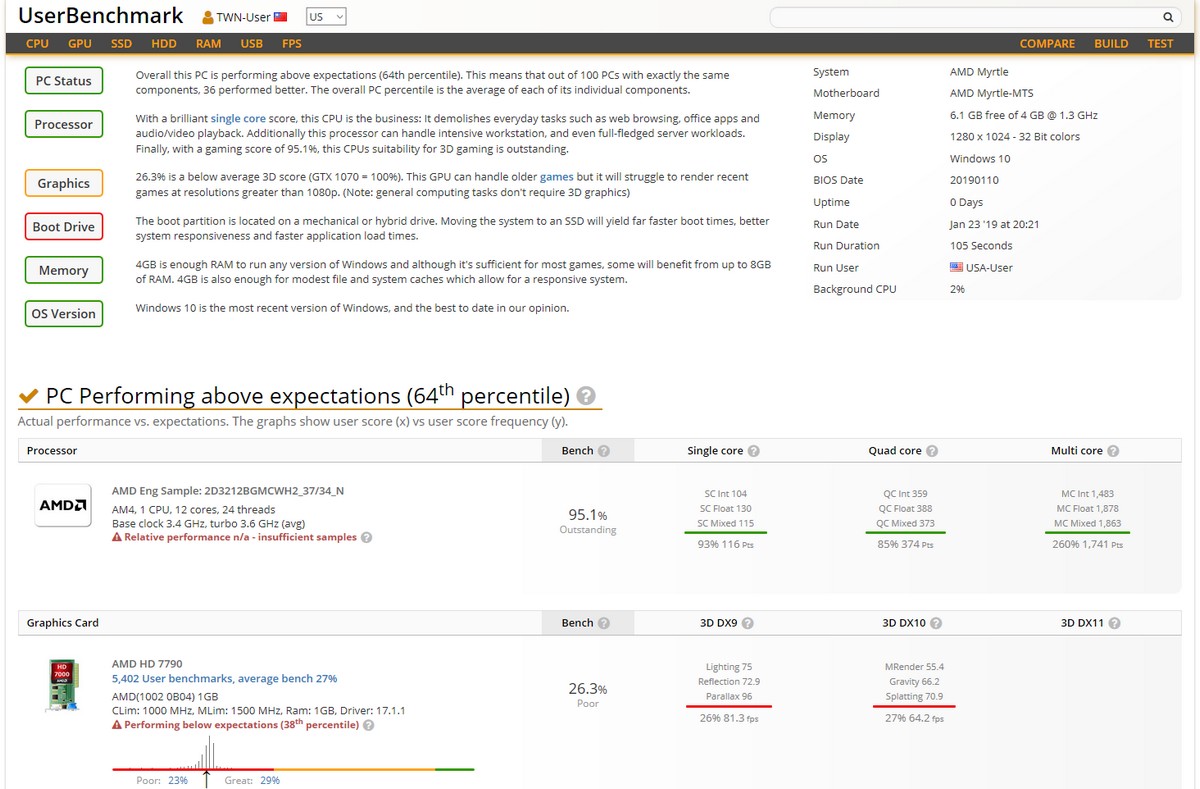Click the '6.1 GB free of 4 GB' memory value
The height and width of the screenshot is (789, 1200).
[1024, 115]
